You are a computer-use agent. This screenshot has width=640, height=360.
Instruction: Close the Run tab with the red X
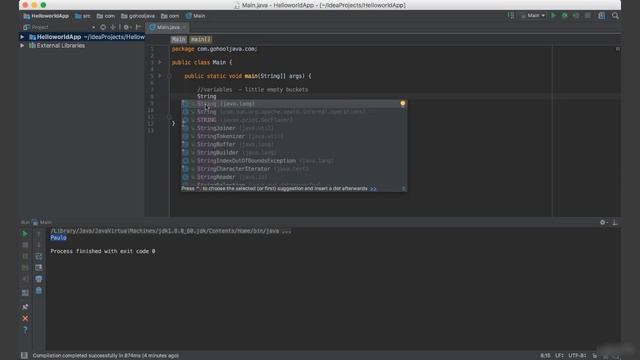(x=25, y=318)
